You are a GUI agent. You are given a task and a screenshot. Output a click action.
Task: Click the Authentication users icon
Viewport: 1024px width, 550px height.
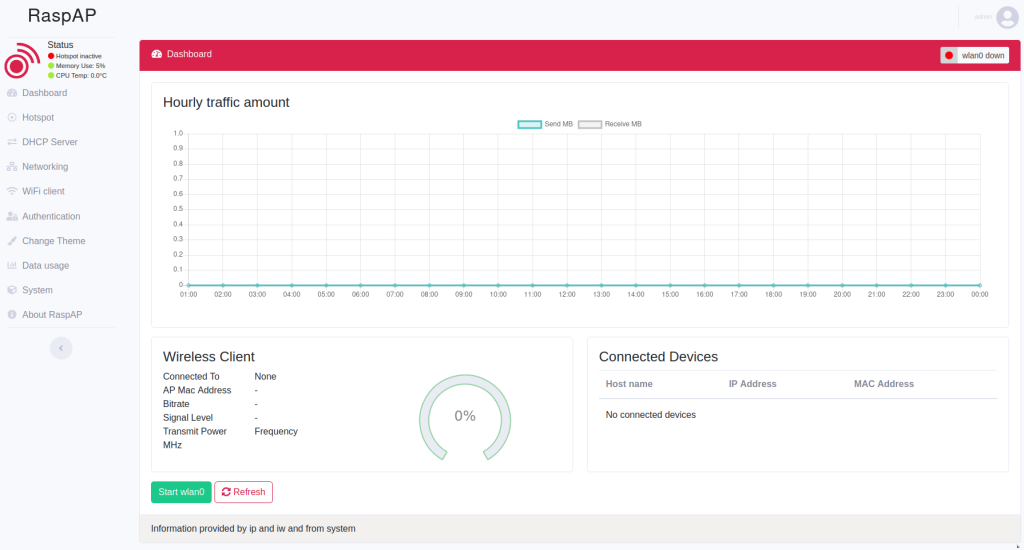[12, 216]
